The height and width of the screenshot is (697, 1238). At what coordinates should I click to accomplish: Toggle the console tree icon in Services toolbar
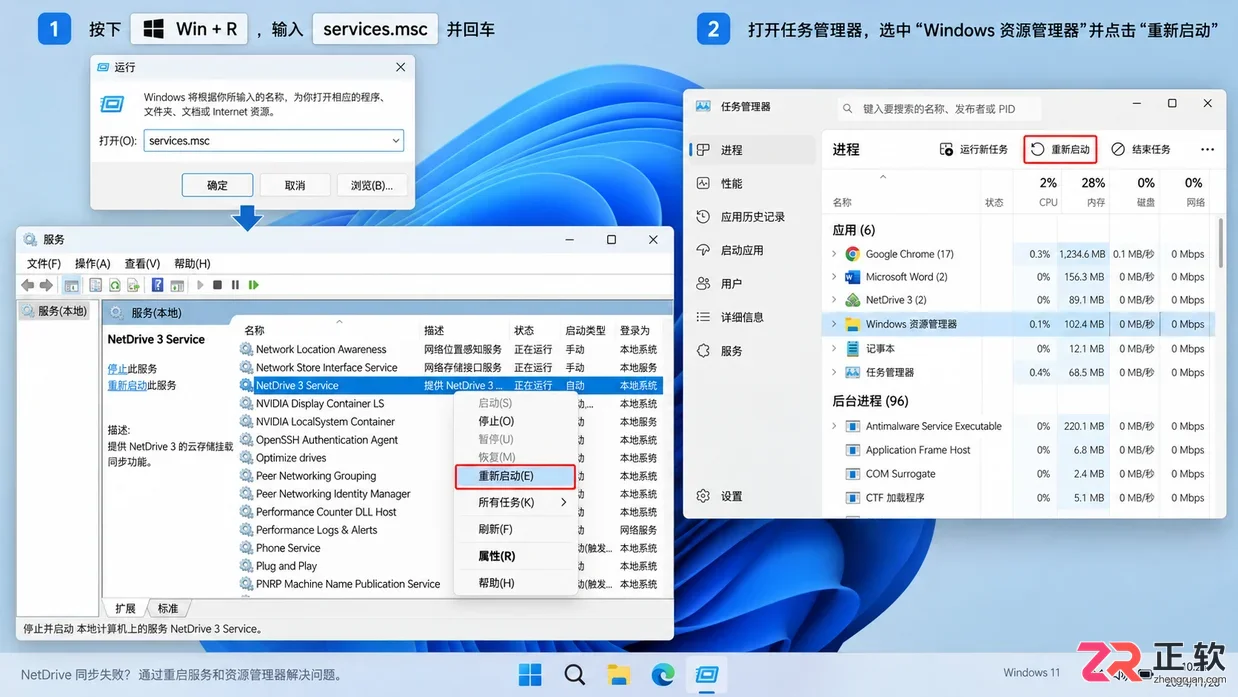[72, 285]
